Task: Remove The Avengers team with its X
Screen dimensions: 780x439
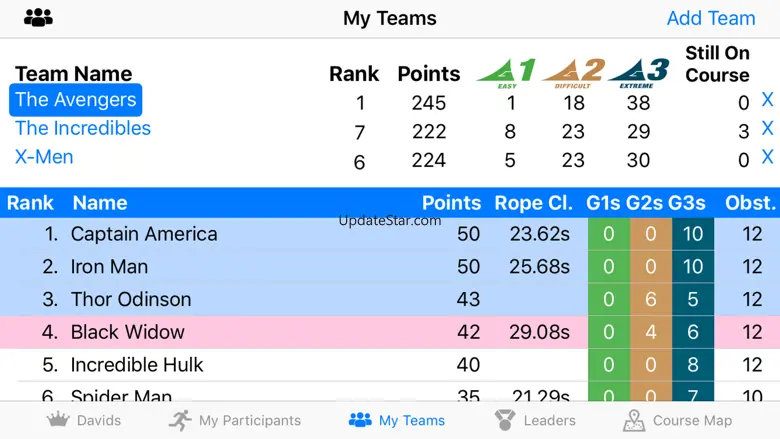Action: tap(767, 100)
